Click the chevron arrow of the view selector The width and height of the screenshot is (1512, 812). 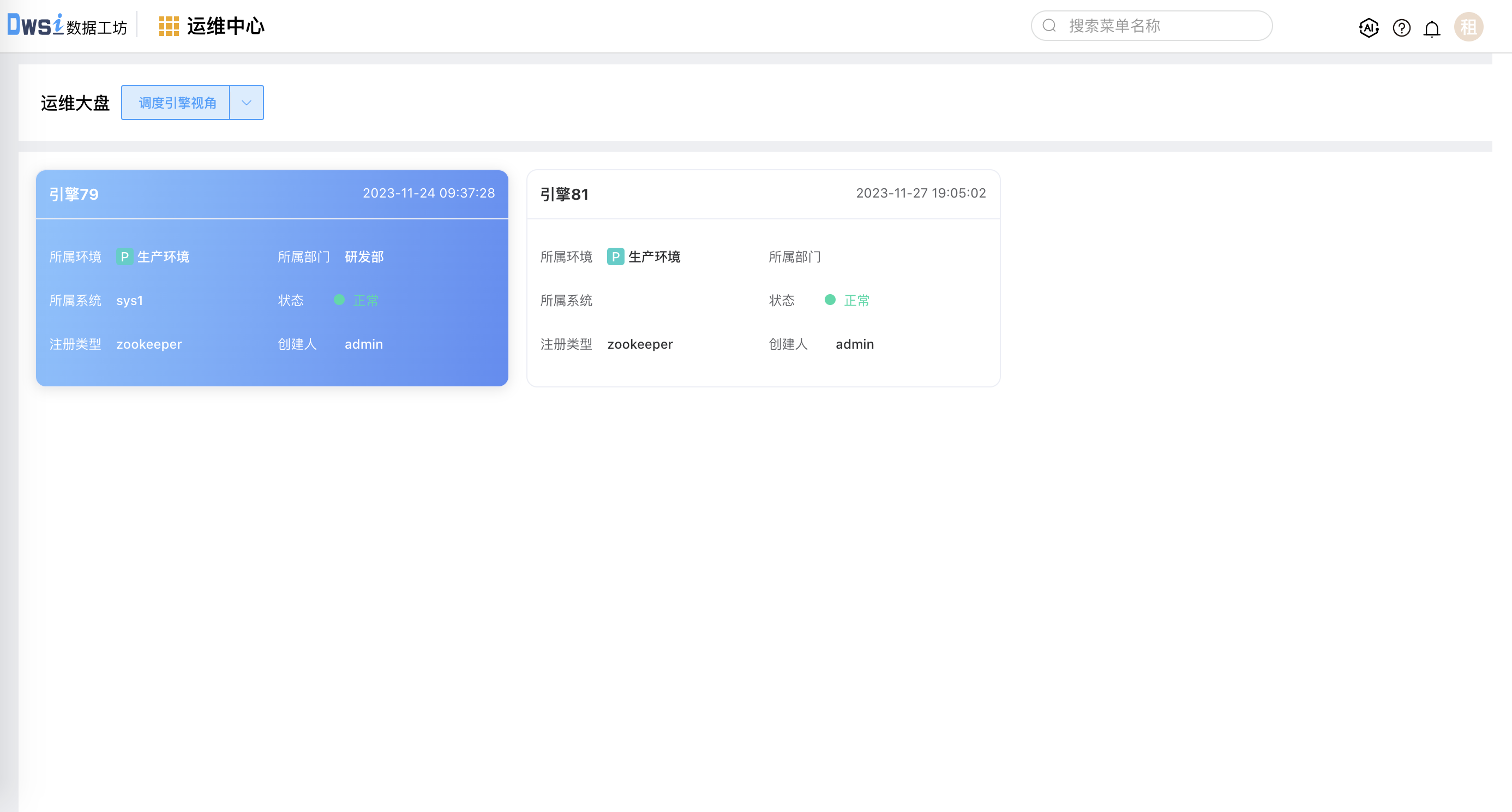[x=246, y=102]
